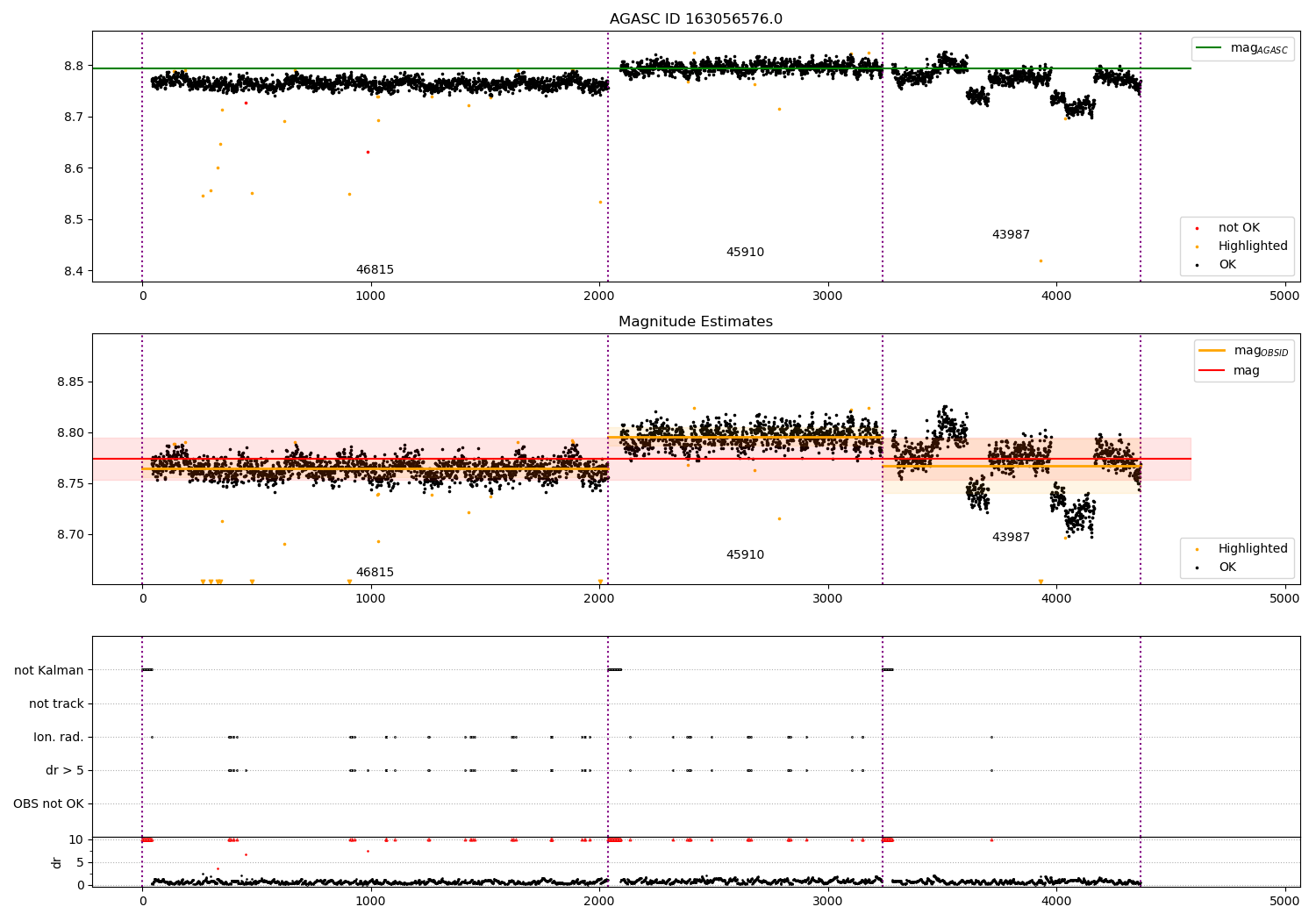Image resolution: width=1316 pixels, height=921 pixels.
Task: Click the 8.80 y-axis tick label
Action: [x=70, y=432]
